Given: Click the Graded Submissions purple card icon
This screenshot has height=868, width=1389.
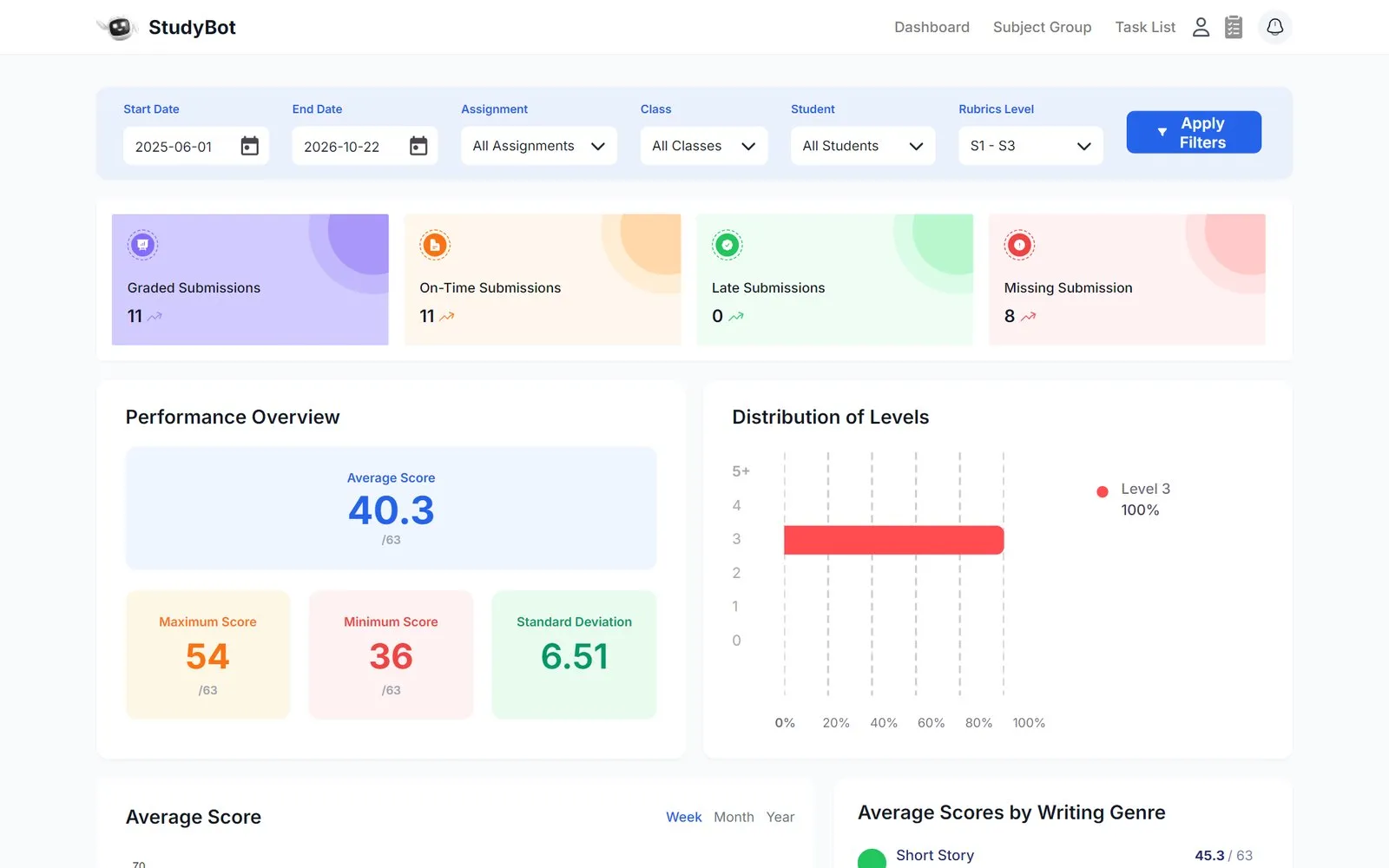Looking at the screenshot, I should point(142,246).
